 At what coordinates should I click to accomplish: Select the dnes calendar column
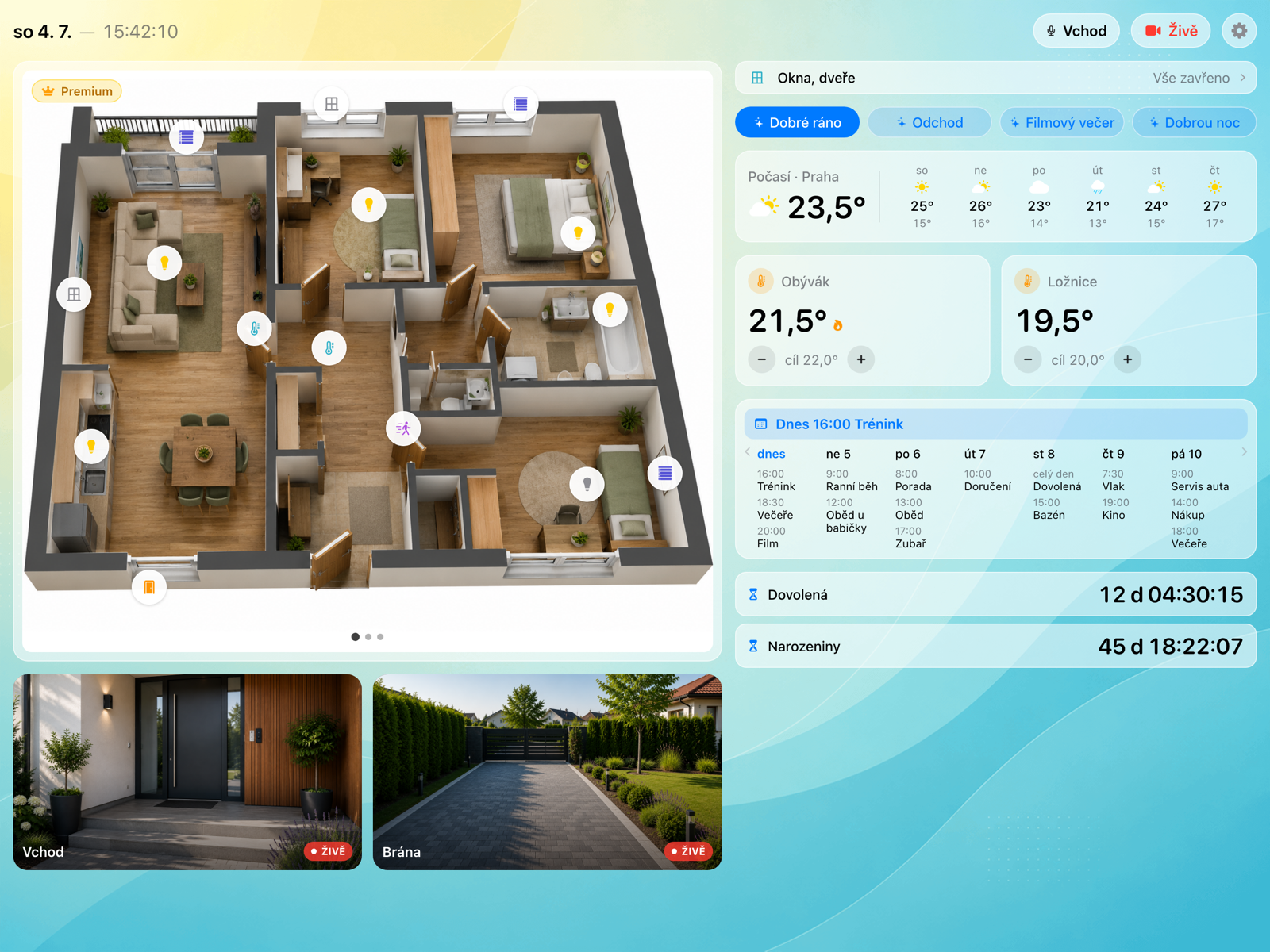[x=771, y=454]
